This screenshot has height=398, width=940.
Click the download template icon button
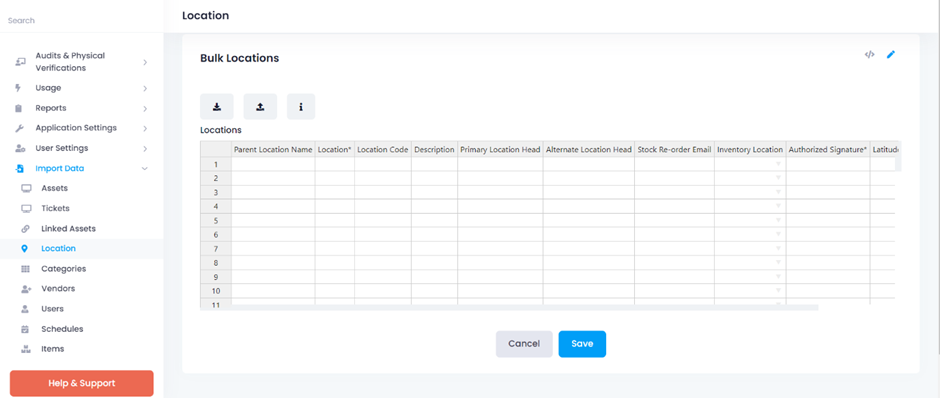(x=217, y=107)
